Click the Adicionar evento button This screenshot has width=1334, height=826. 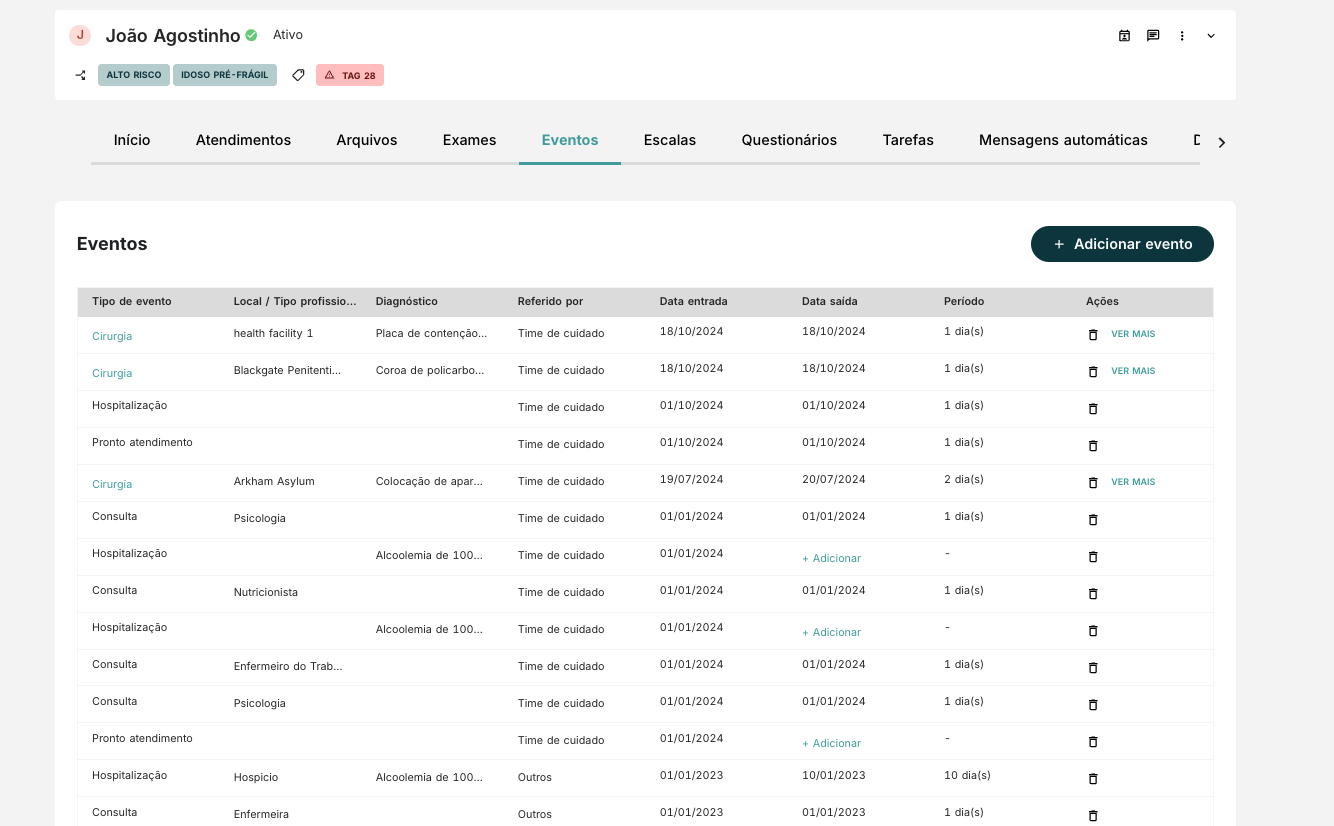click(x=1122, y=244)
